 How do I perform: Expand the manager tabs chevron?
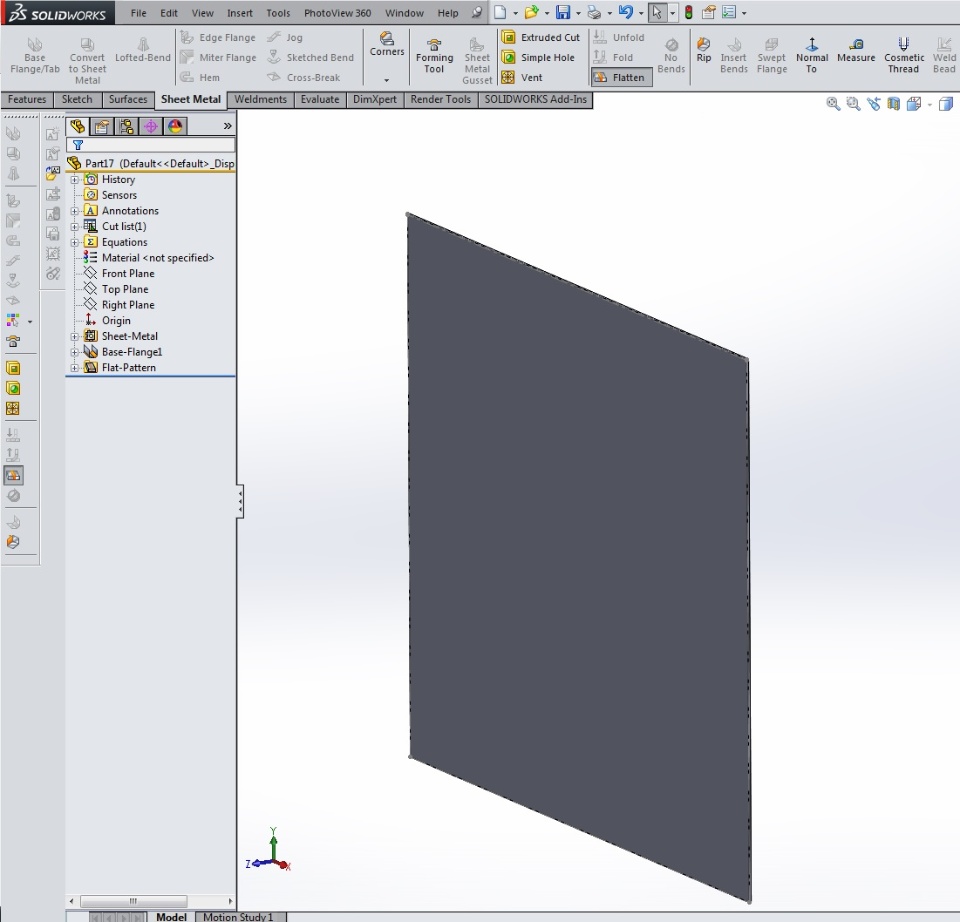pyautogui.click(x=227, y=126)
